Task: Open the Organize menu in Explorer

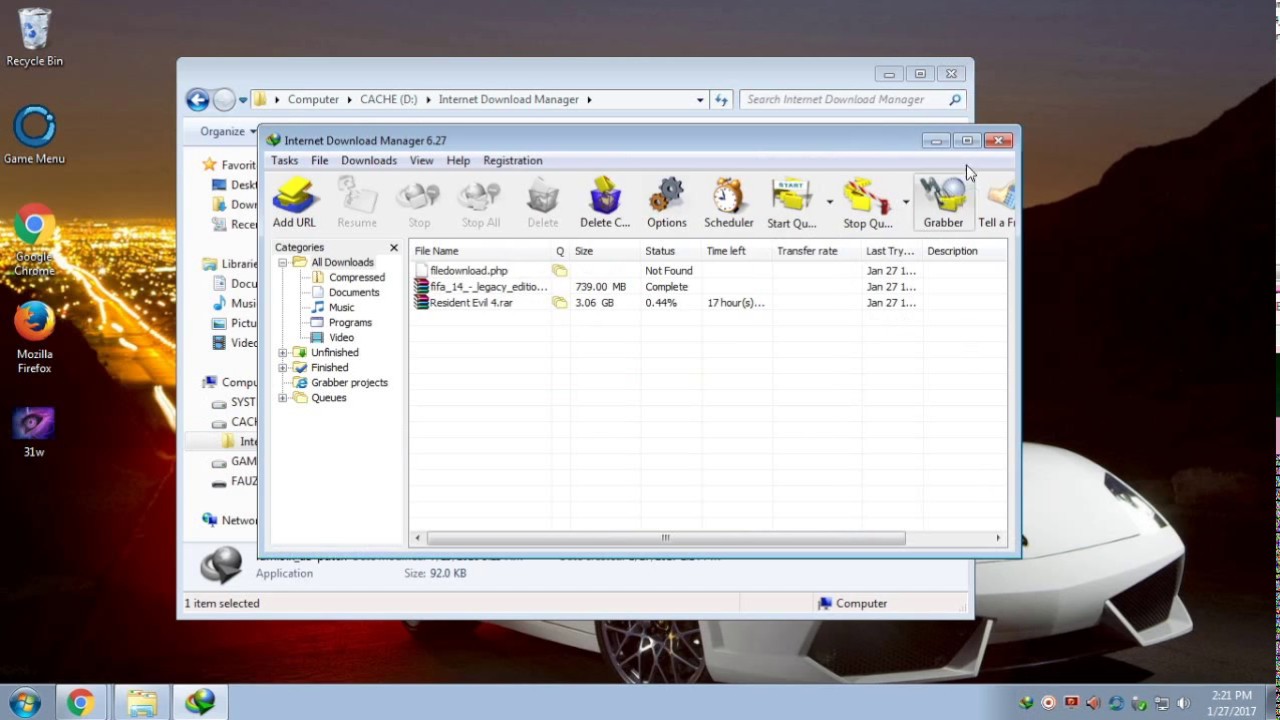Action: click(x=227, y=131)
